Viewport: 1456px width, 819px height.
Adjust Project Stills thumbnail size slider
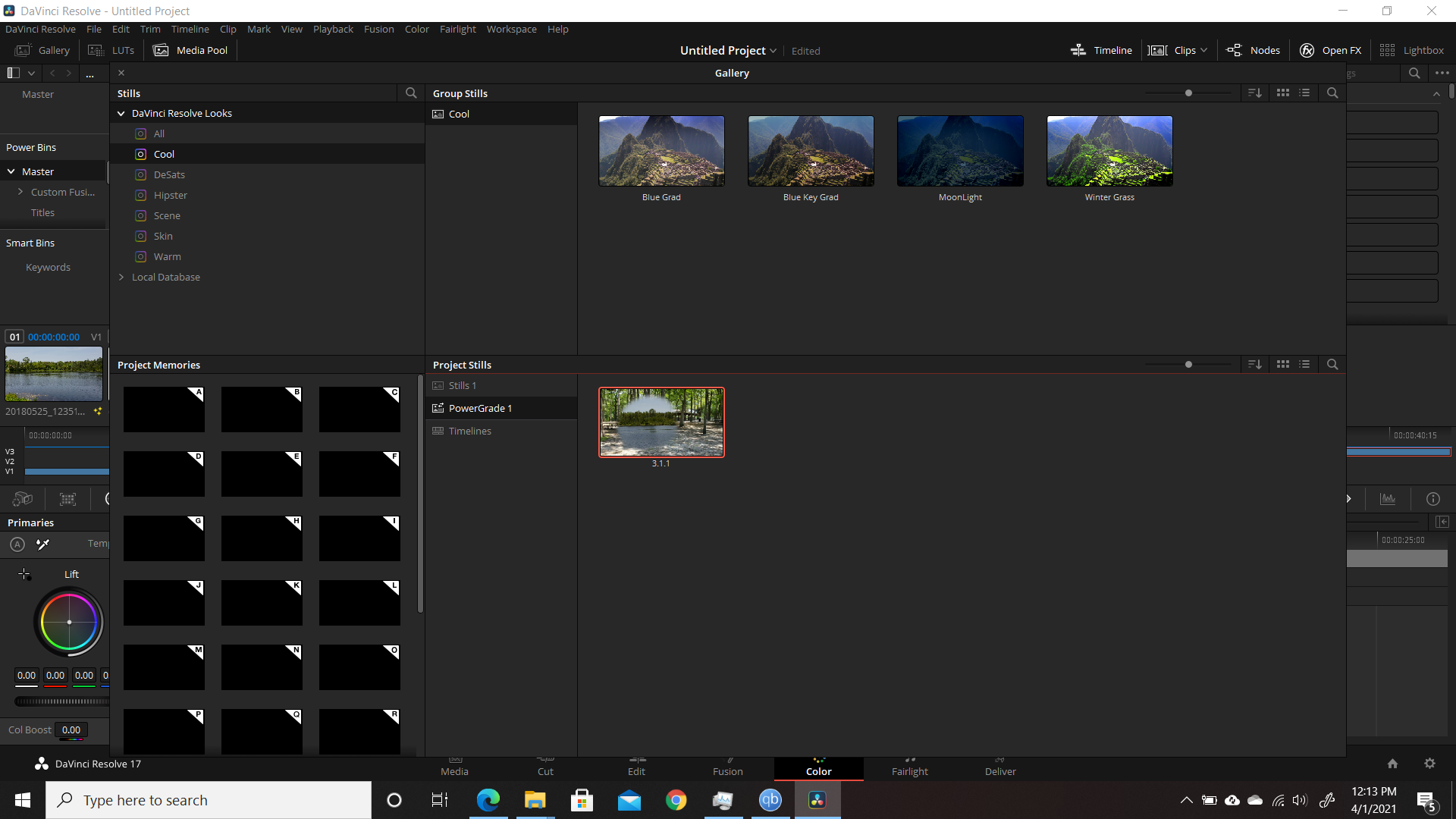(x=1188, y=364)
